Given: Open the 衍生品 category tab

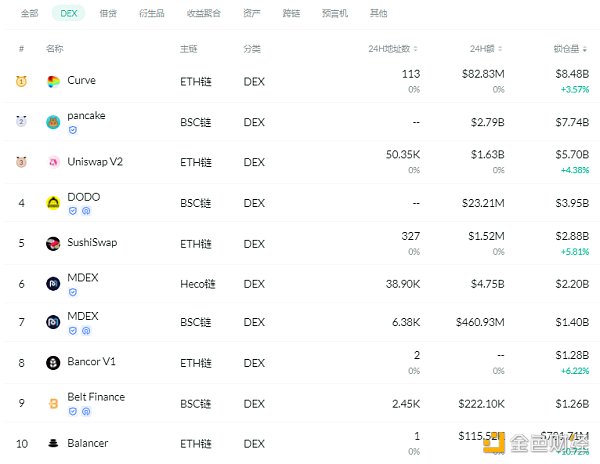Looking at the screenshot, I should click(152, 14).
